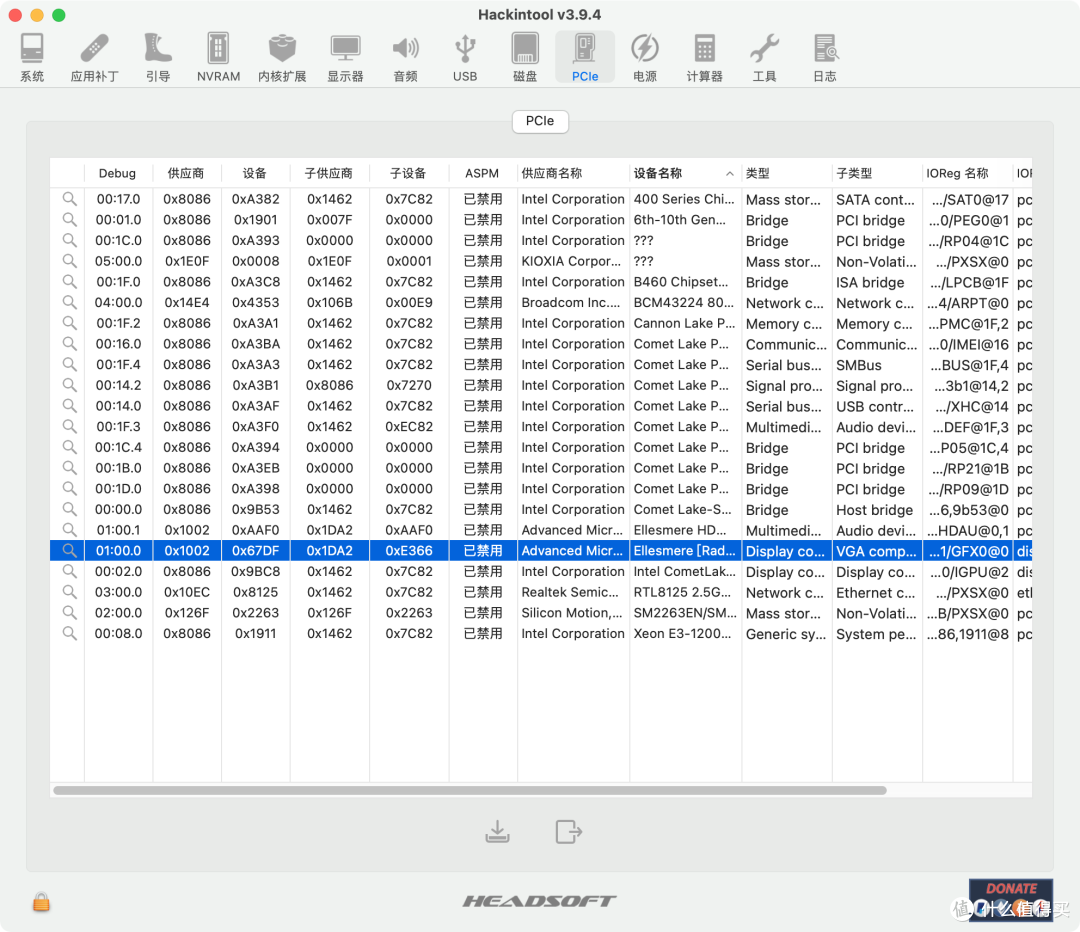Open the 计算器 calculator section
Image resolution: width=1080 pixels, height=932 pixels.
(705, 58)
